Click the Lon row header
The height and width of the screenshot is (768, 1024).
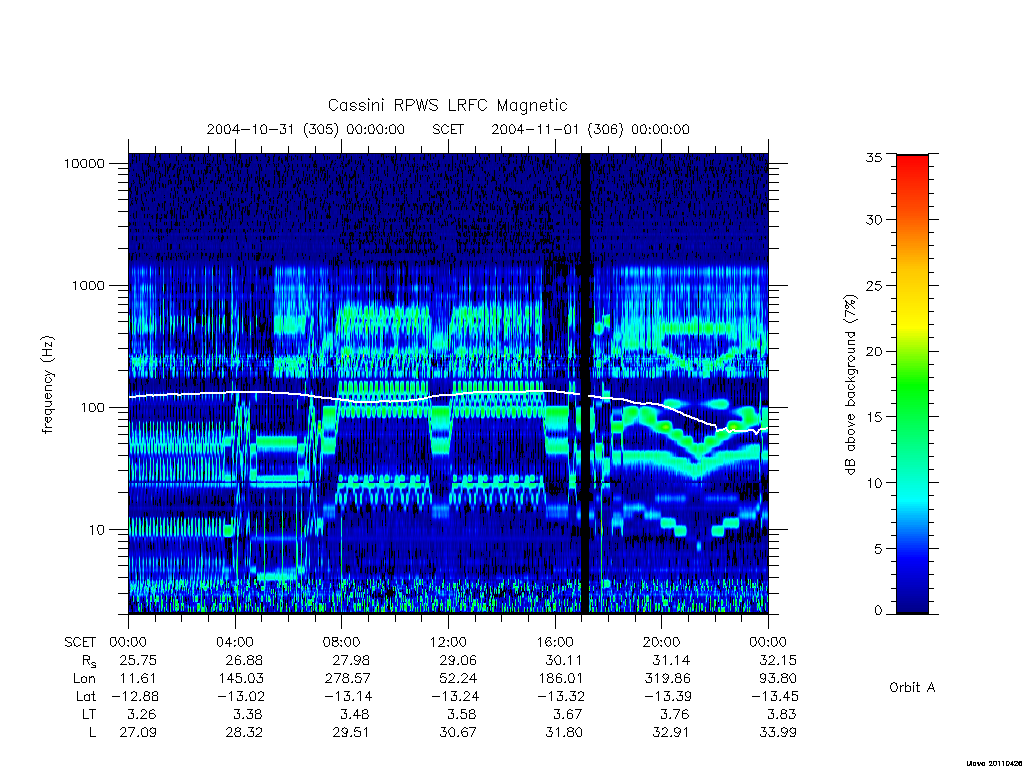point(84,679)
